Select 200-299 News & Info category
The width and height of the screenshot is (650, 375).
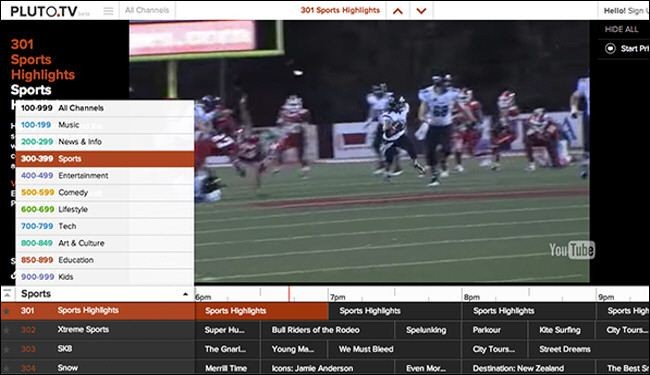click(x=105, y=142)
